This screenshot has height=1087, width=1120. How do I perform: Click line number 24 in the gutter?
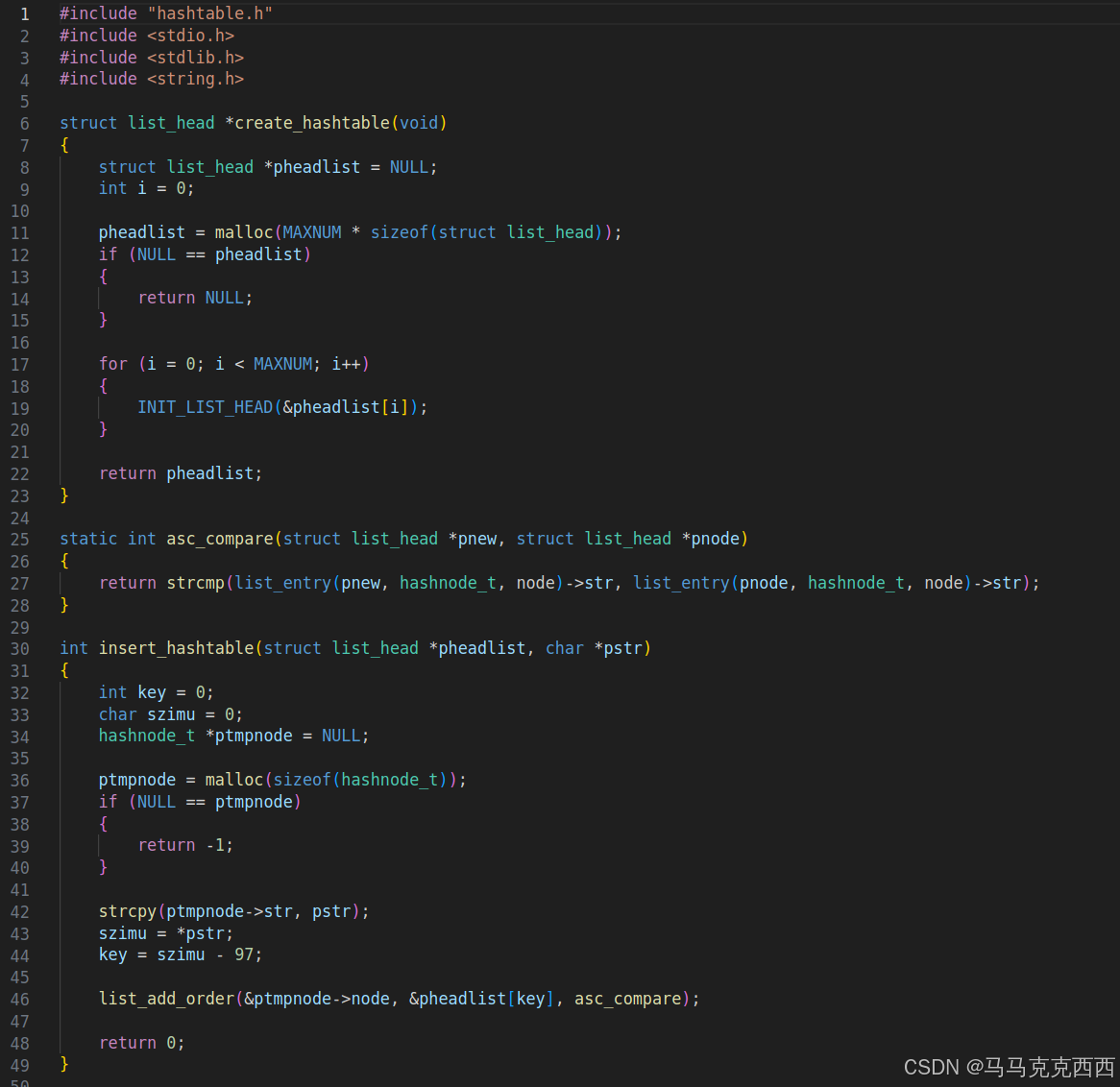(x=20, y=519)
